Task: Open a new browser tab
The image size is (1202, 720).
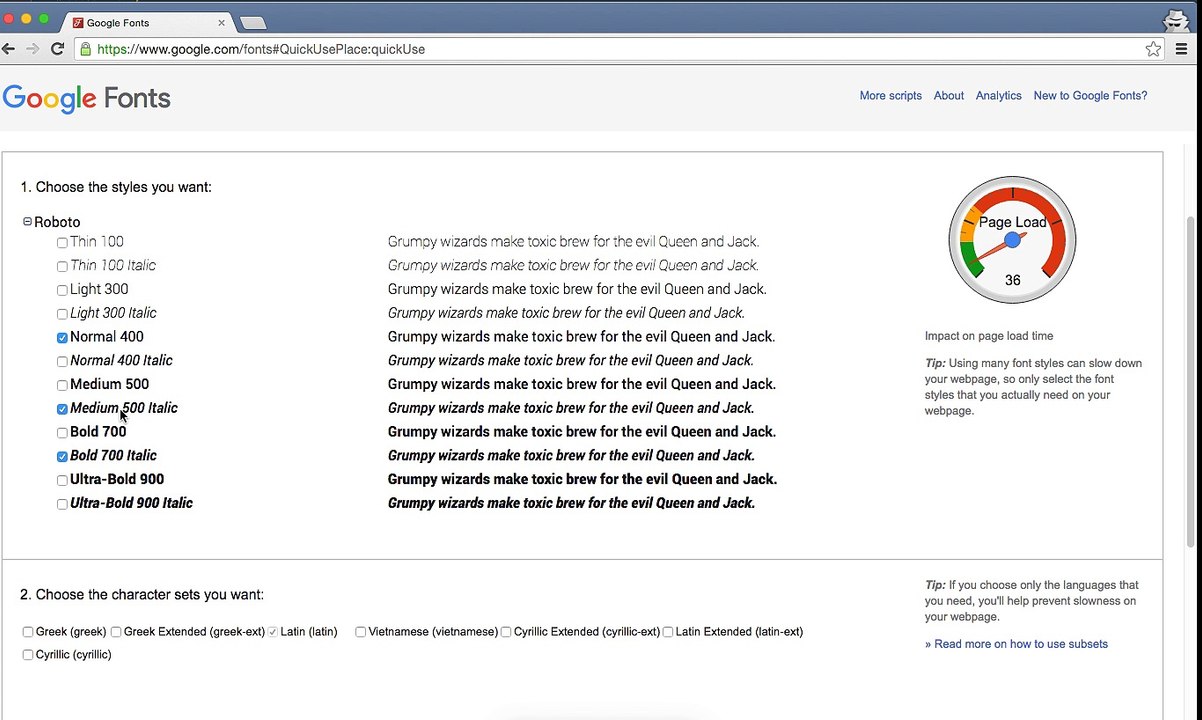Action: (x=253, y=22)
